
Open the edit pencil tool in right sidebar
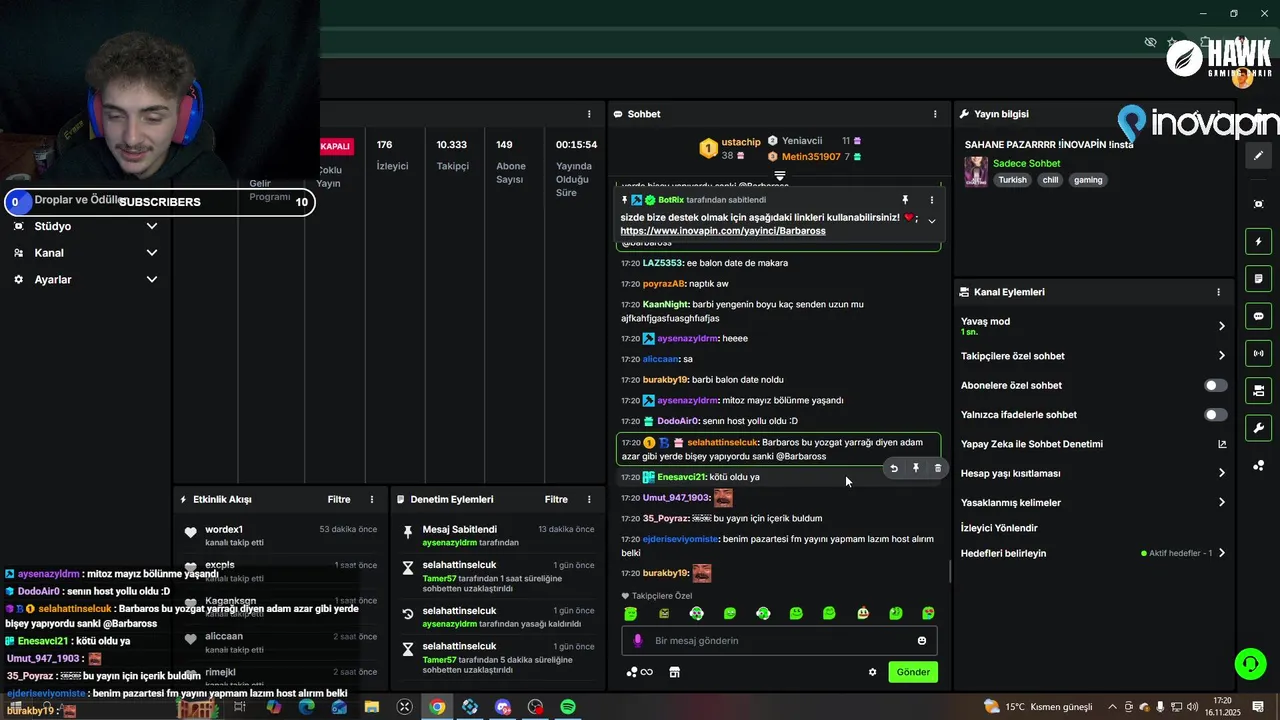(x=1258, y=156)
